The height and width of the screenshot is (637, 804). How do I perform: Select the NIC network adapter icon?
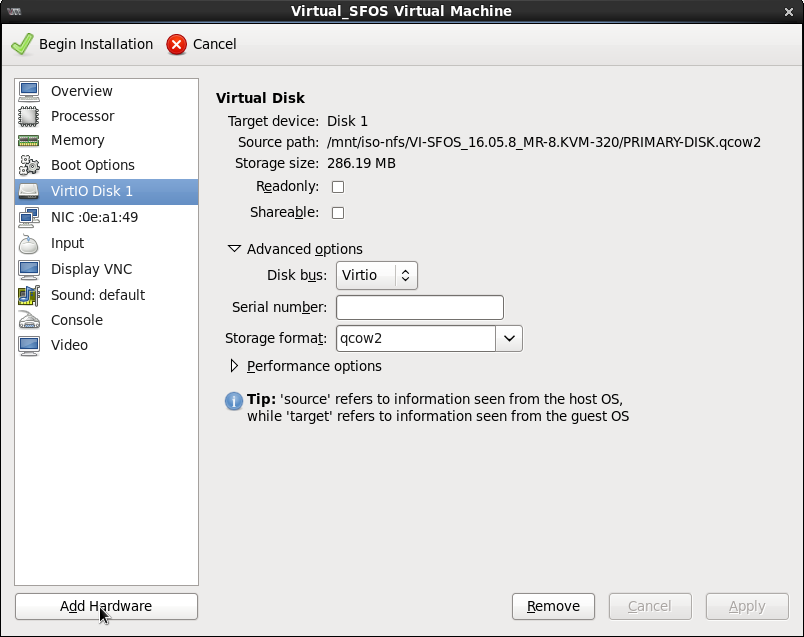coord(29,217)
